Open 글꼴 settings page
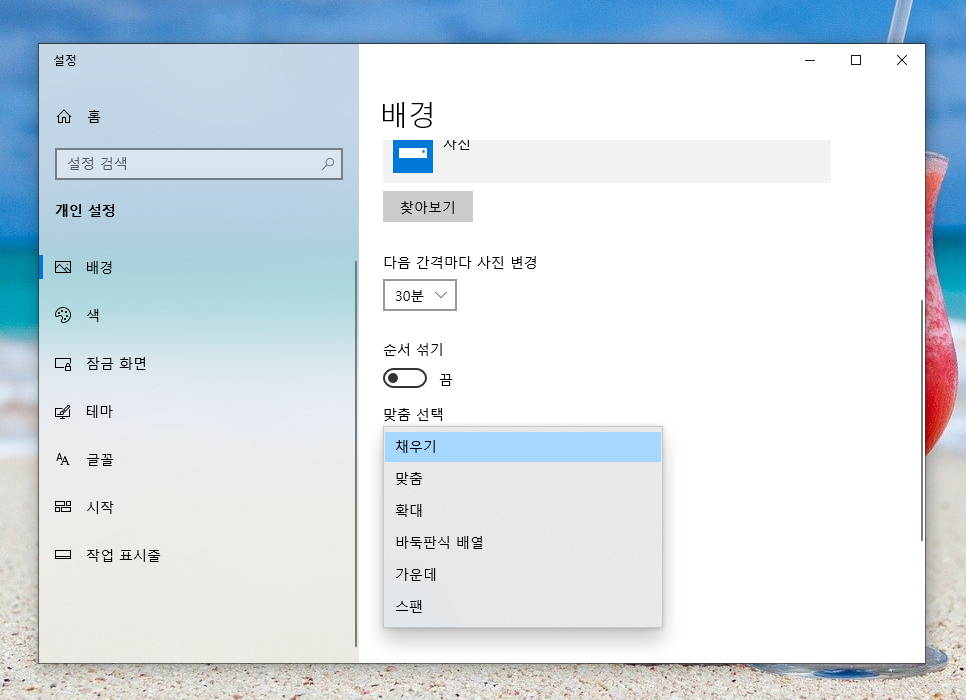 (100, 460)
